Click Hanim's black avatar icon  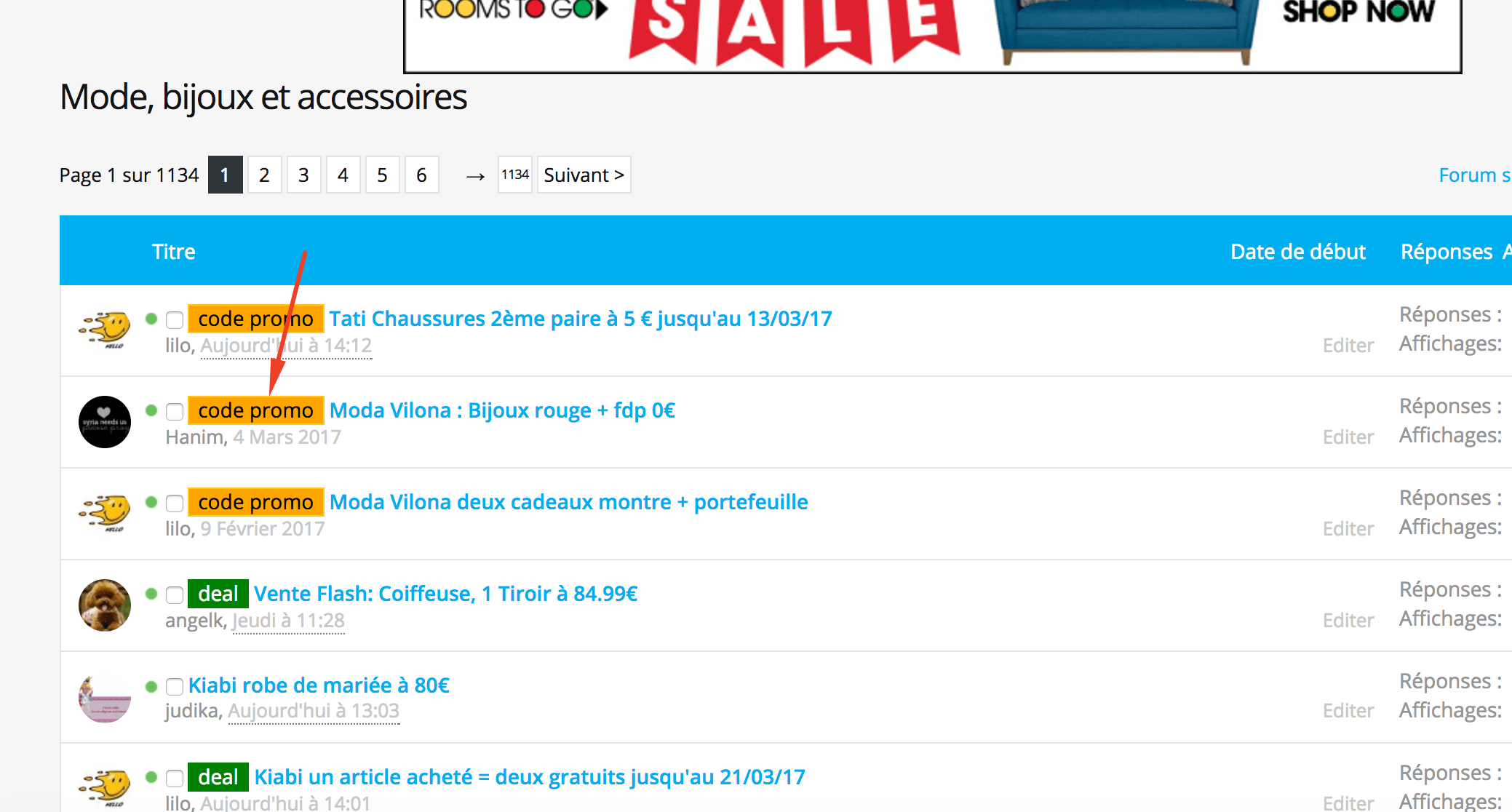(x=105, y=422)
